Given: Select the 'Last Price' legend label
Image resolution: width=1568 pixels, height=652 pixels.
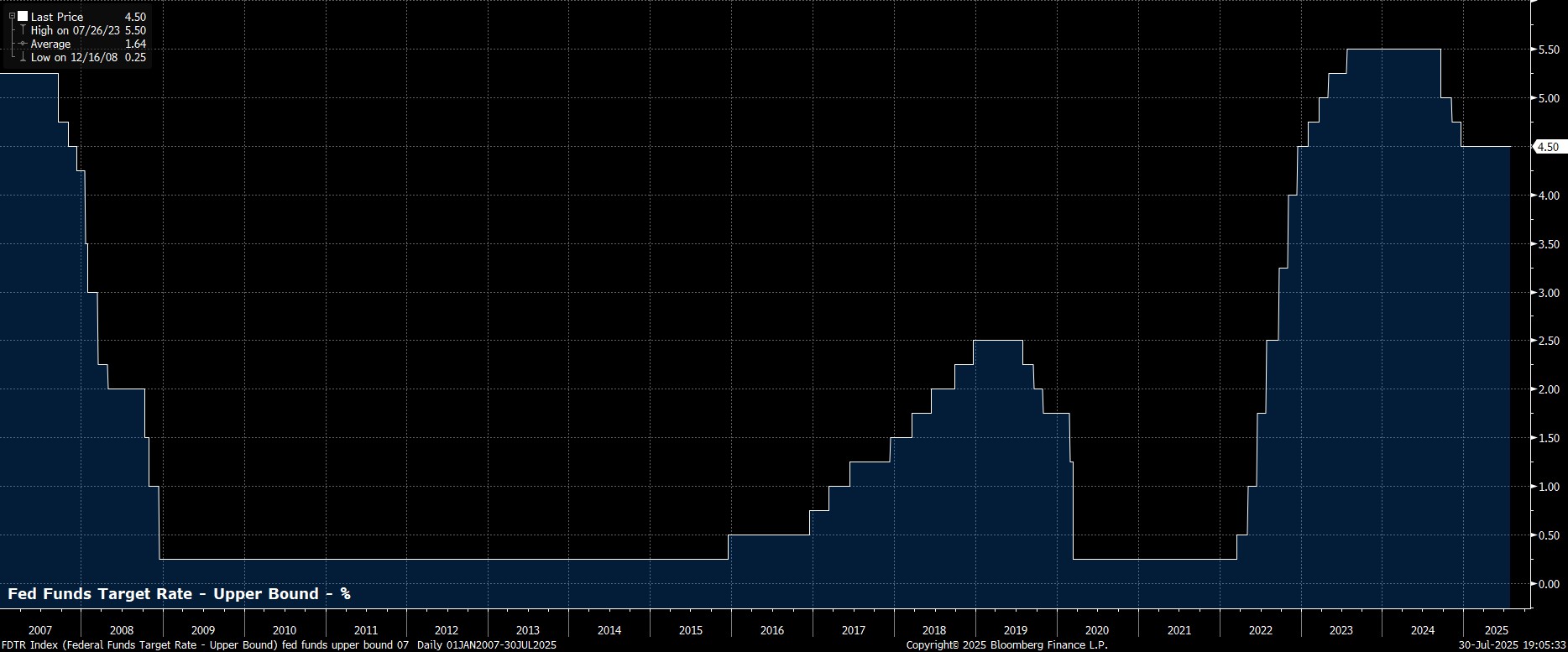Looking at the screenshot, I should 57,17.
